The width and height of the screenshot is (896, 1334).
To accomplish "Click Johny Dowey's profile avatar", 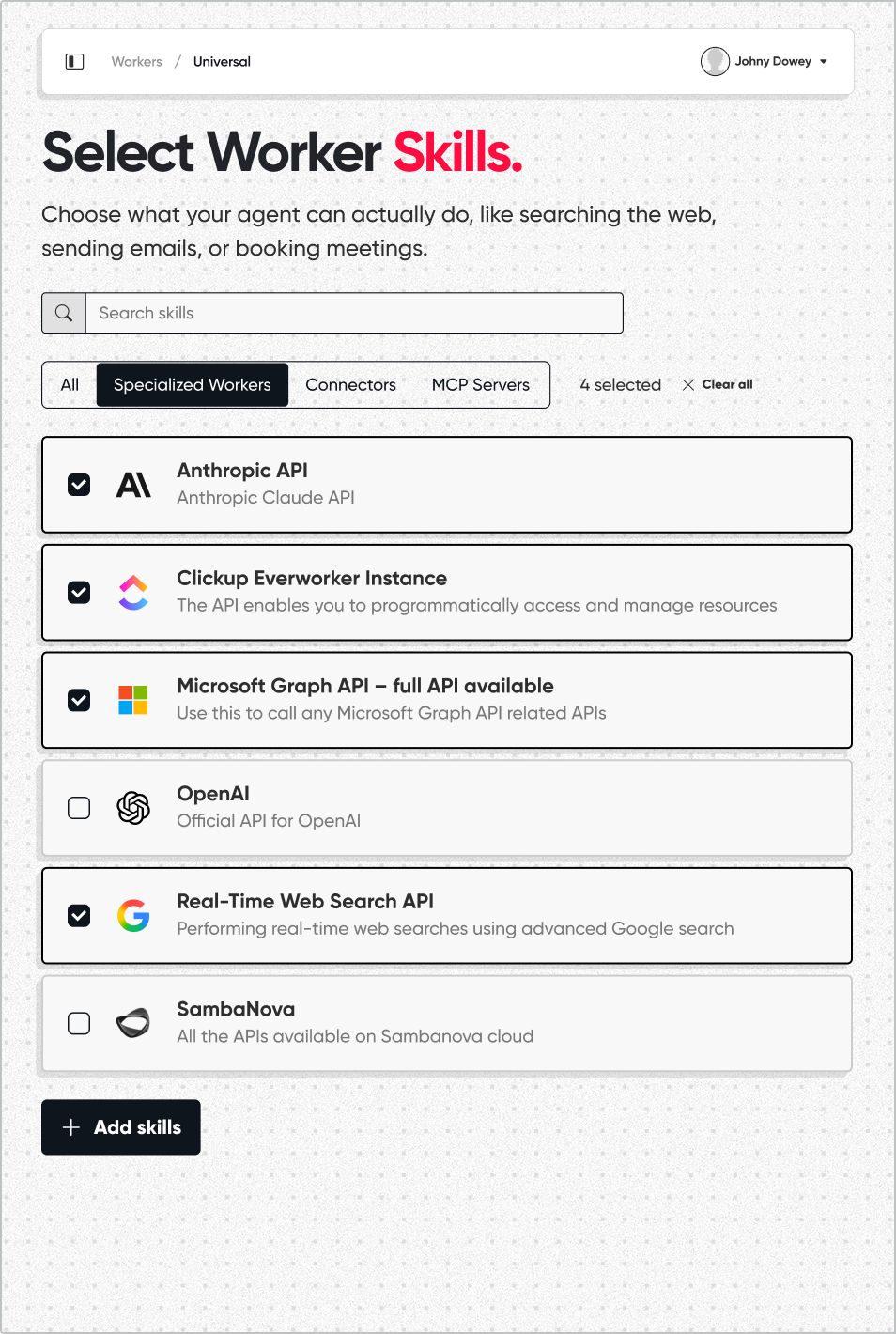I will [x=715, y=62].
